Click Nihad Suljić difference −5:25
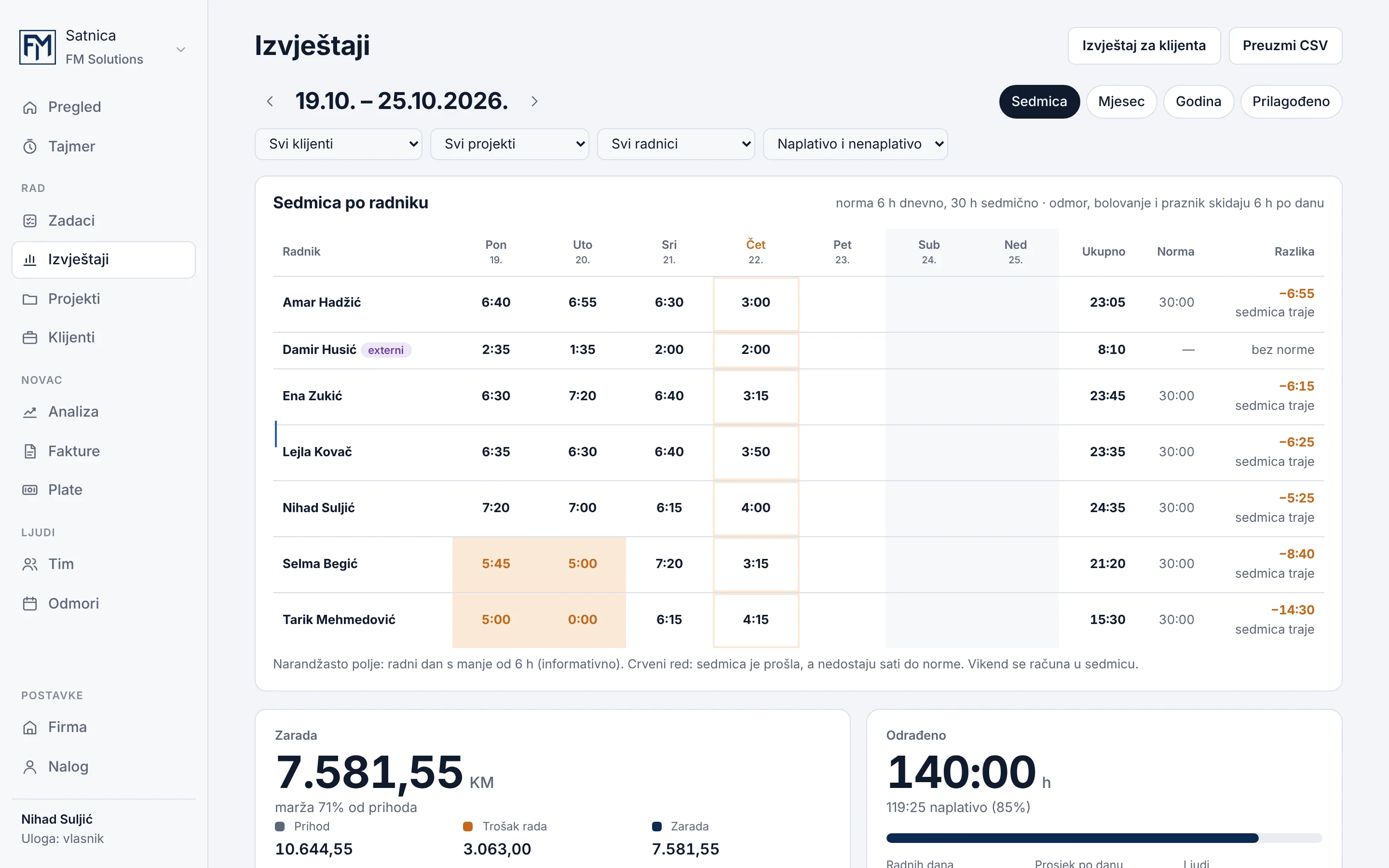Screen dimensions: 1389x868 click(x=1296, y=498)
